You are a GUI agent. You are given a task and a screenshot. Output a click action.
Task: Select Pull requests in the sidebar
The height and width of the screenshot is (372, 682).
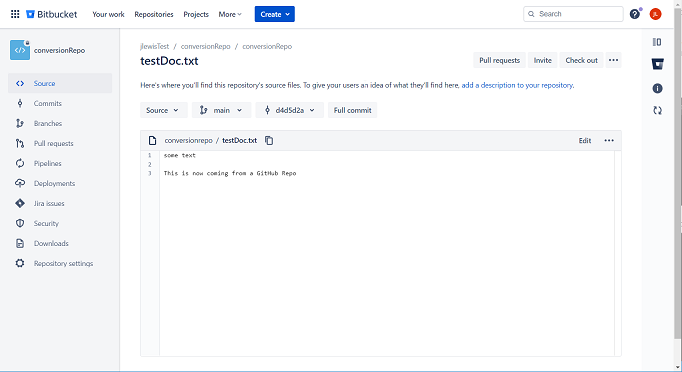pos(60,143)
